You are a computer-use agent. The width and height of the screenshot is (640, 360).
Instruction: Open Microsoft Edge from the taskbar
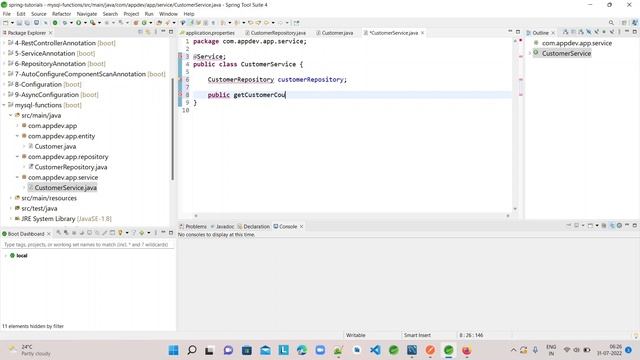point(302,350)
